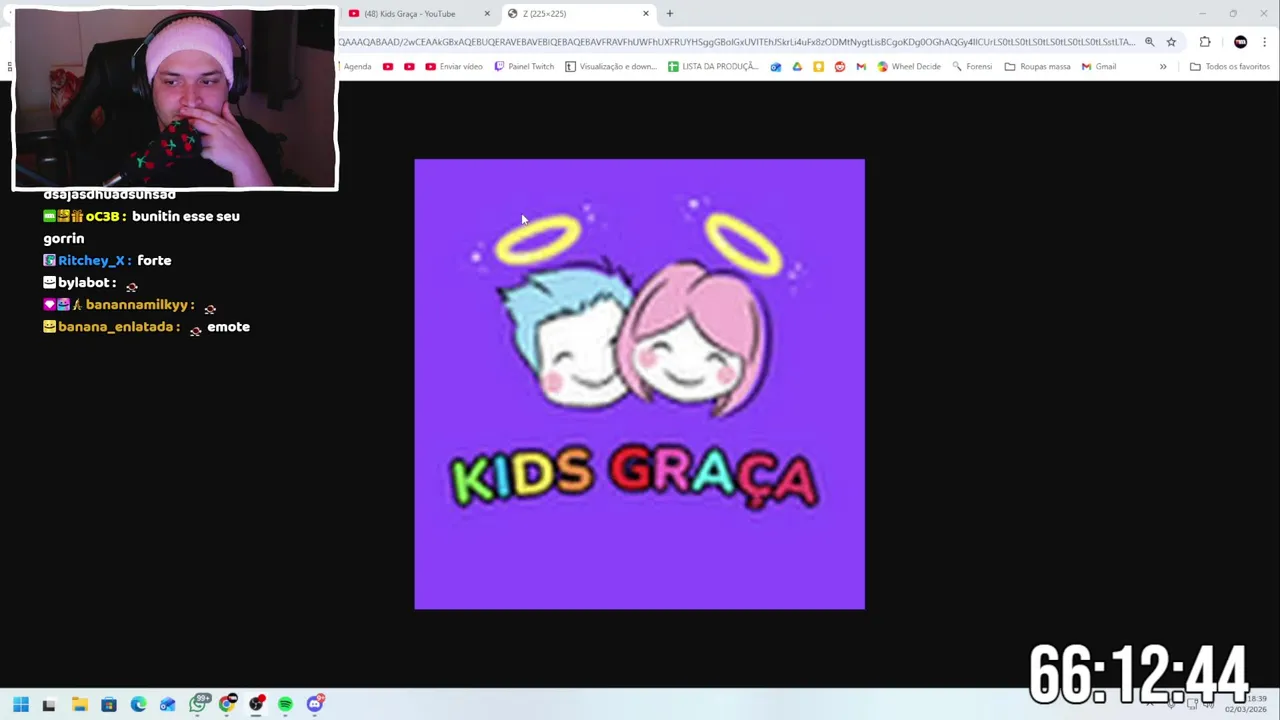Open the Wheel Decide bookmark
The image size is (1280, 720).
tap(909, 66)
